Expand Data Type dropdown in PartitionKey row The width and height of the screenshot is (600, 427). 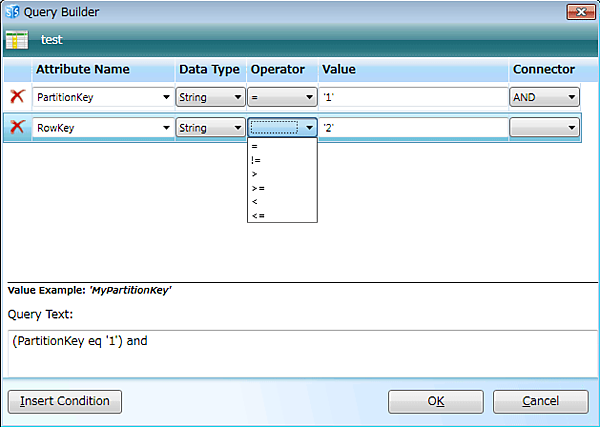point(237,98)
